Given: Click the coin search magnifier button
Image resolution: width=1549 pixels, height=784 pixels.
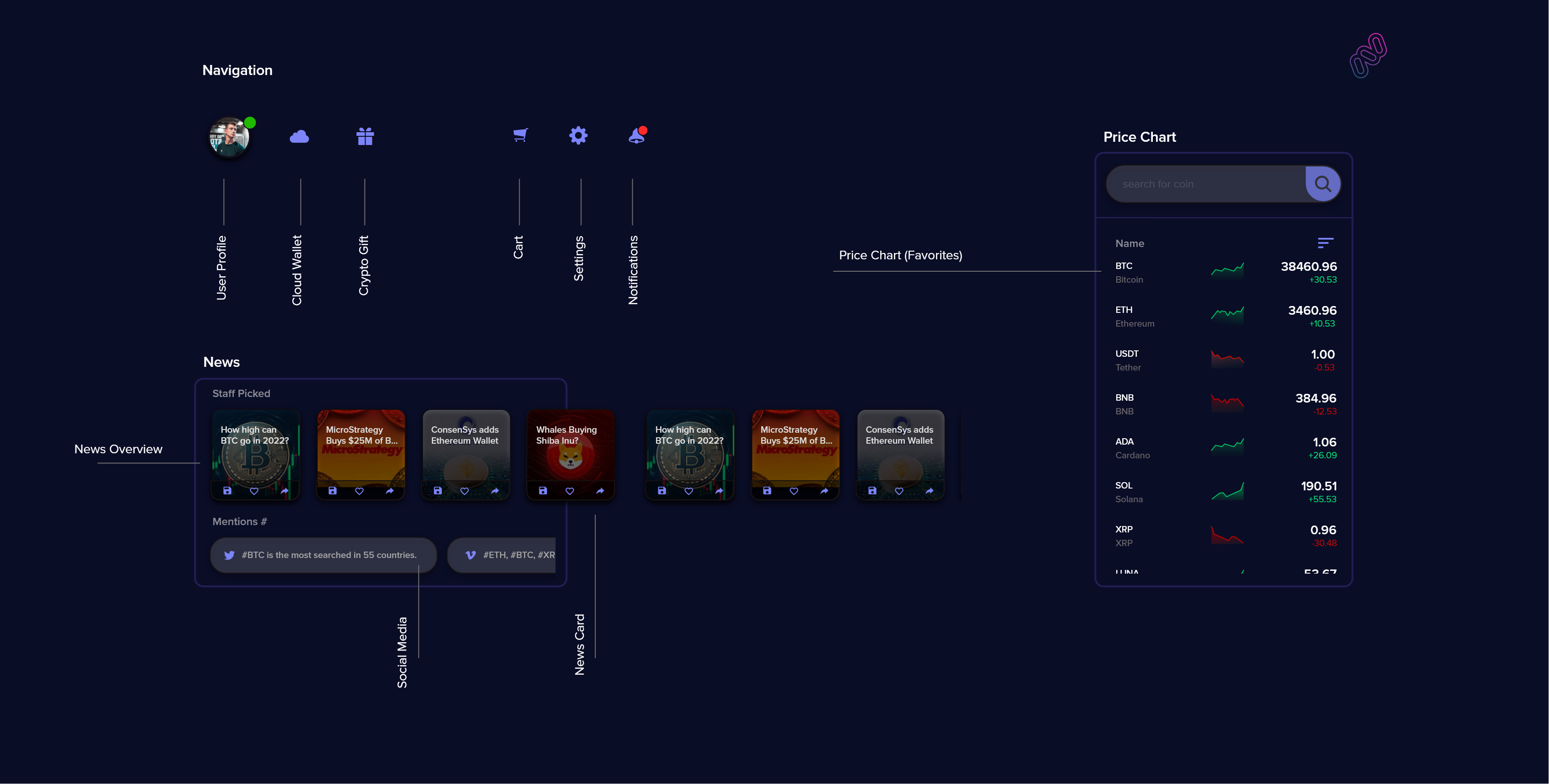Looking at the screenshot, I should point(1322,184).
